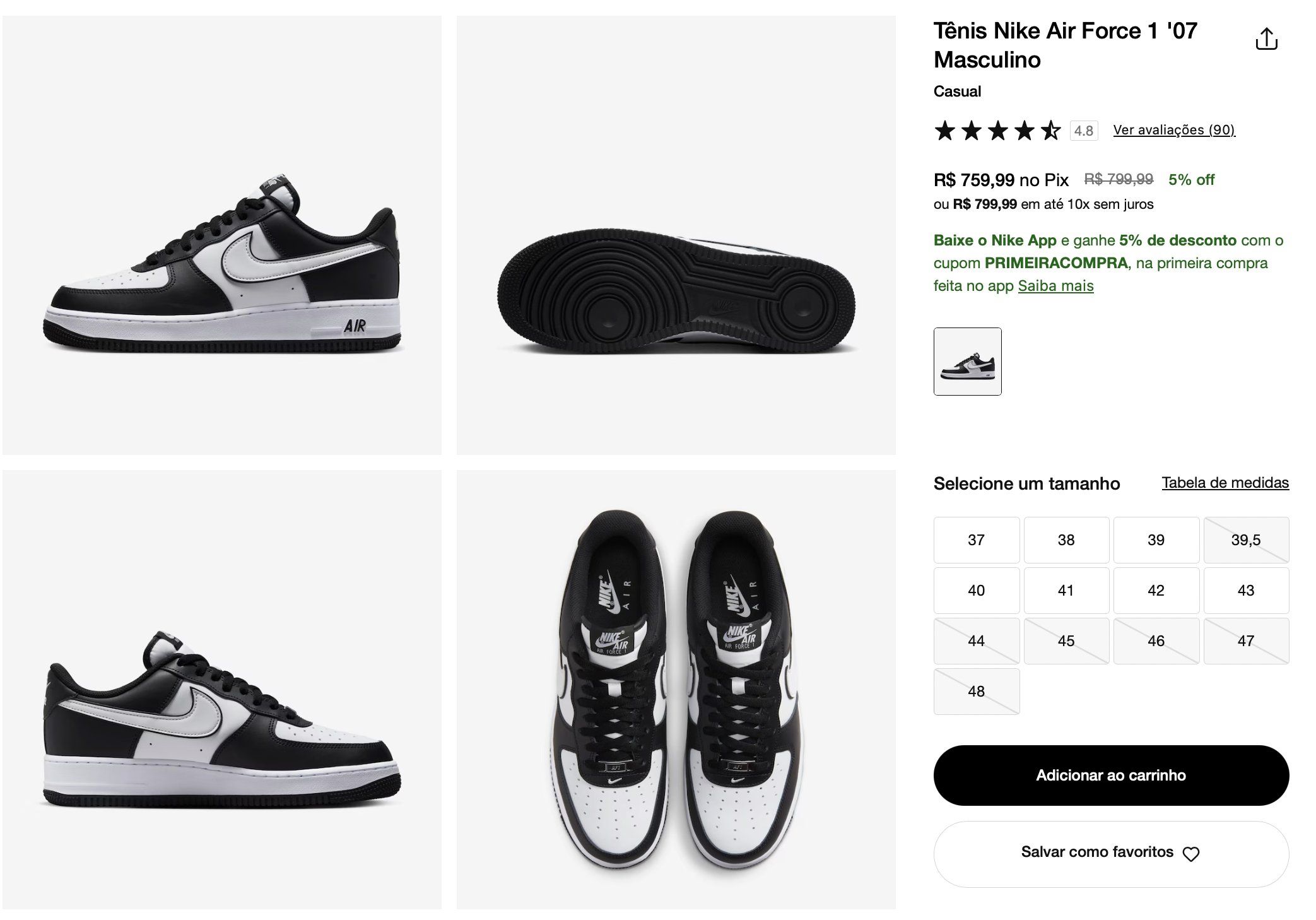Click the star rating icons
Viewport: 1316px width, 920px height.
(x=997, y=131)
